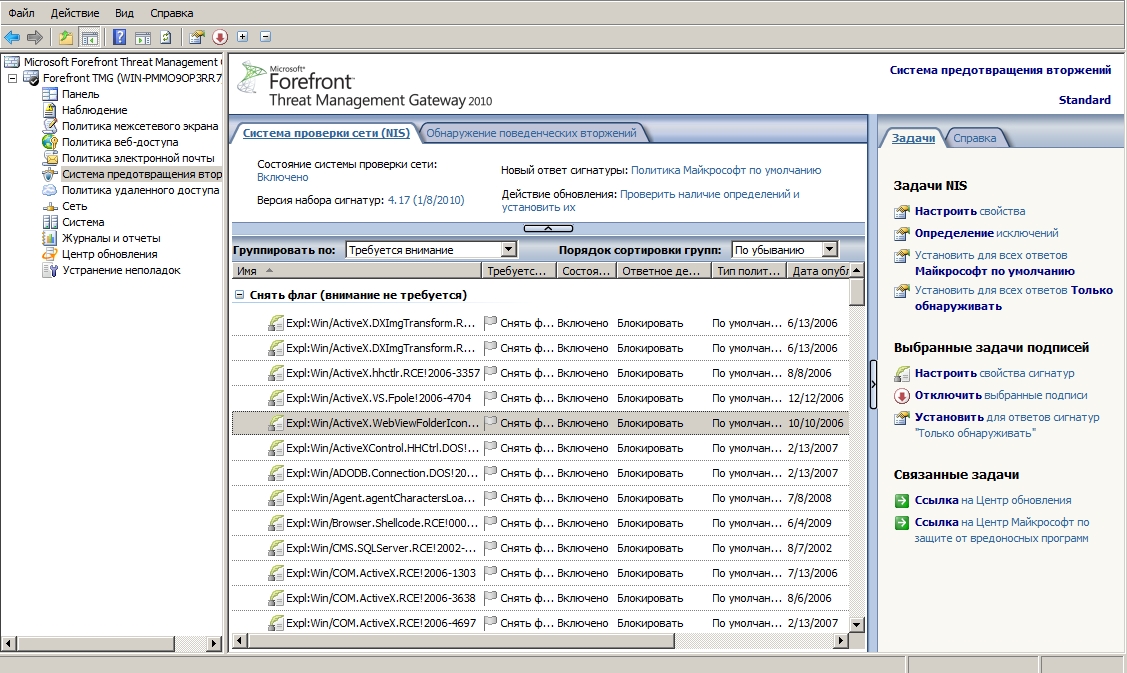This screenshot has width=1127, height=673.
Task: Click the signature list vertical scrollbar down arrow
Action: point(856,625)
